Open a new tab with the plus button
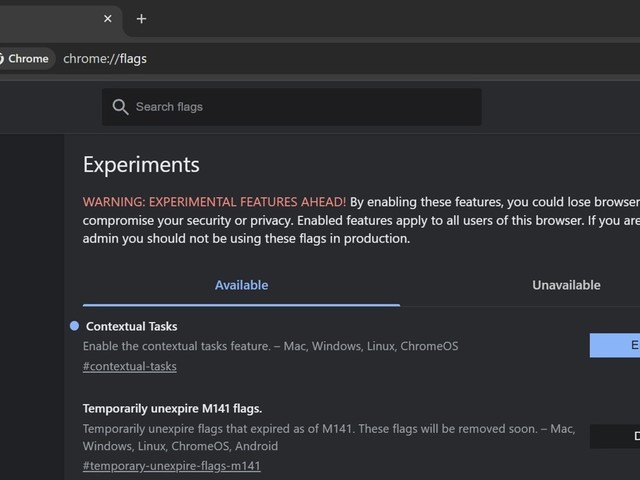This screenshot has width=640, height=480. [141, 19]
